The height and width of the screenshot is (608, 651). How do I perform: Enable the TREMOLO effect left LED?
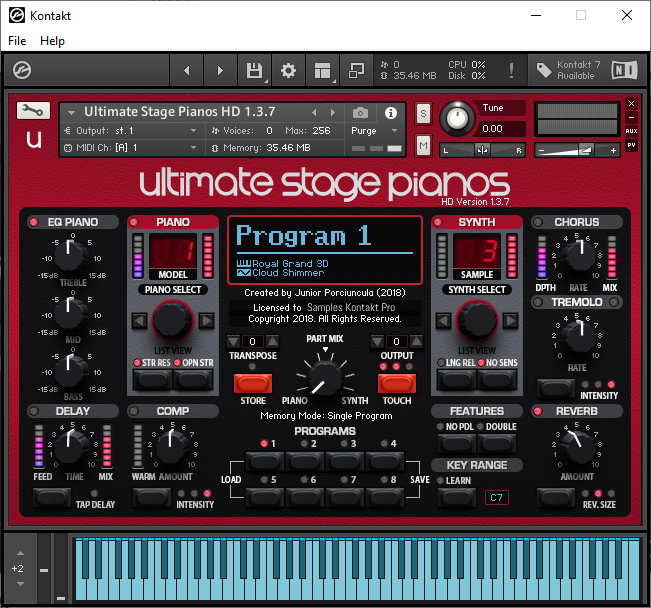tap(538, 302)
